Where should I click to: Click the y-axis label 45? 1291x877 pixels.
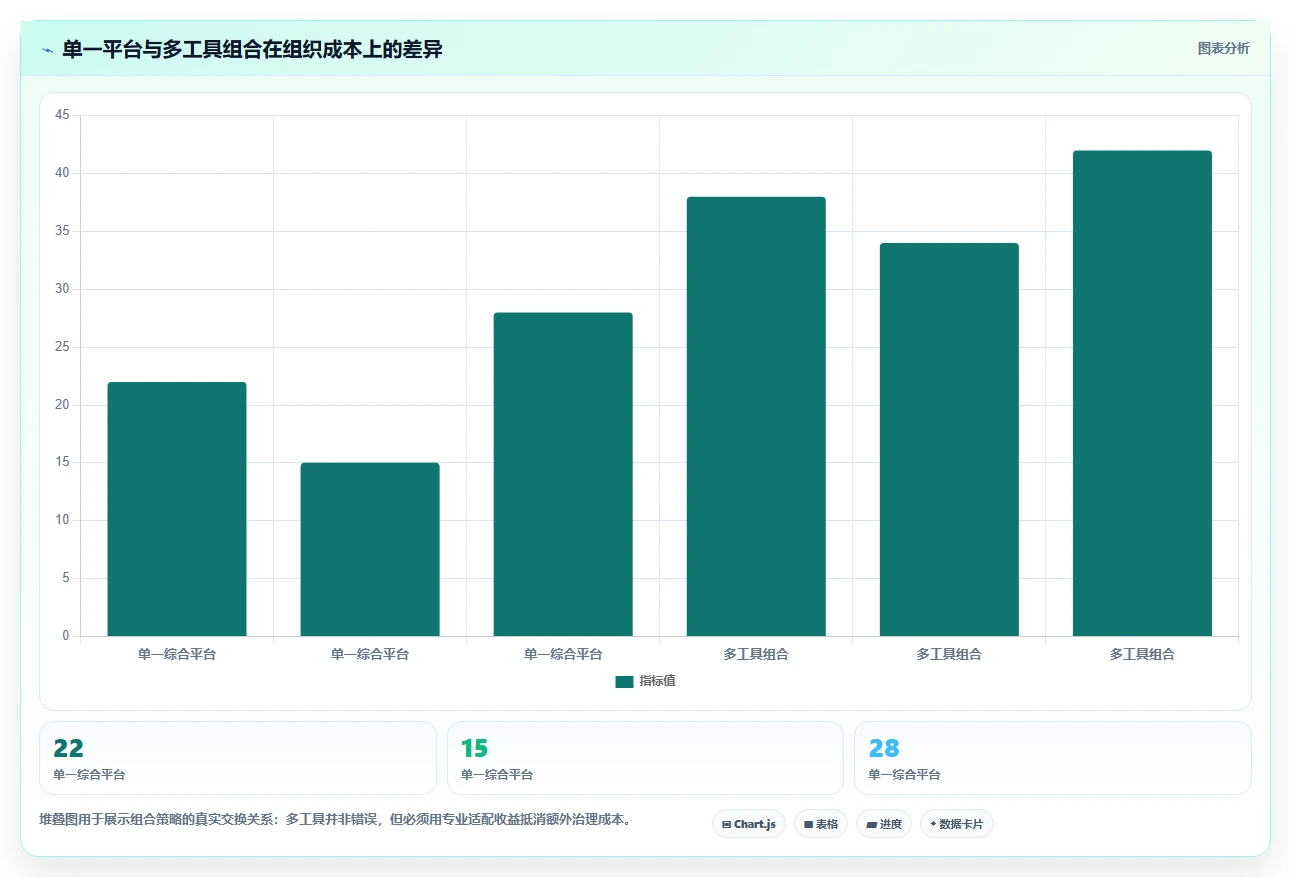coord(62,116)
